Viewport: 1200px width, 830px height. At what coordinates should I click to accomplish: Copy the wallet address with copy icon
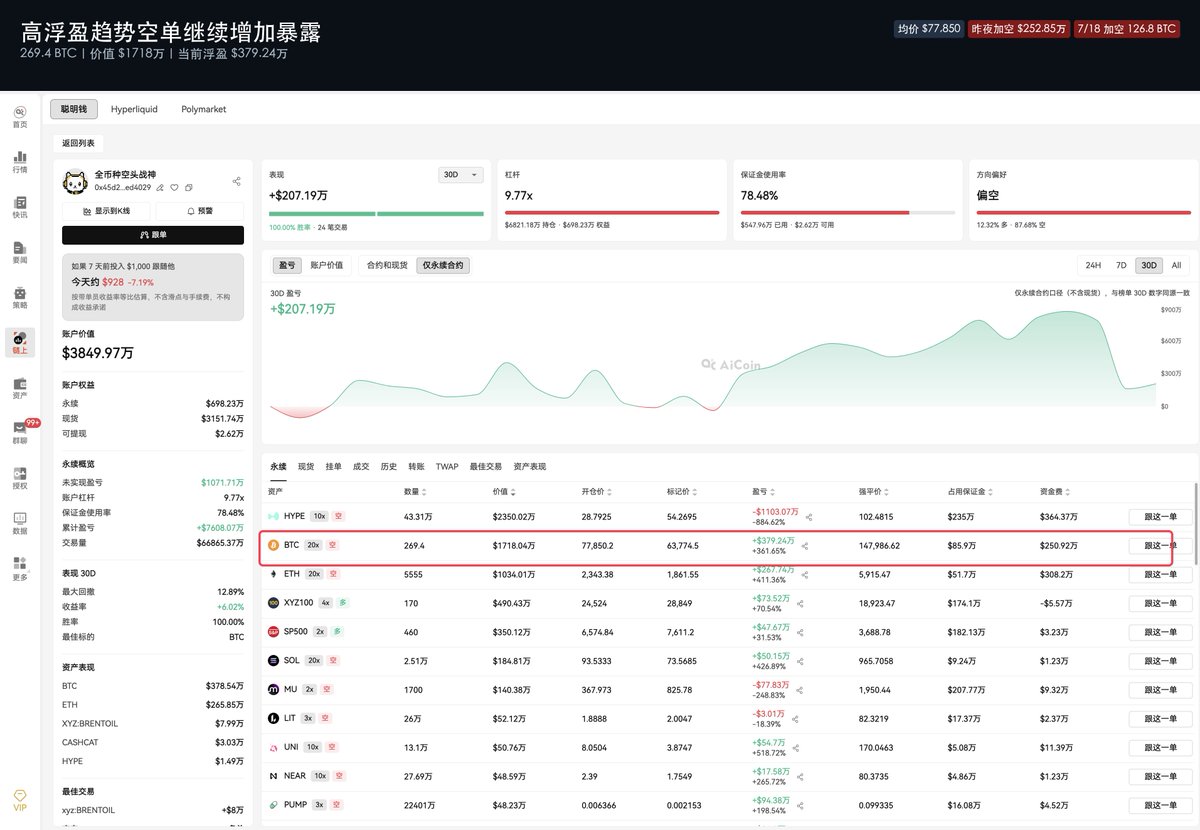pos(188,187)
